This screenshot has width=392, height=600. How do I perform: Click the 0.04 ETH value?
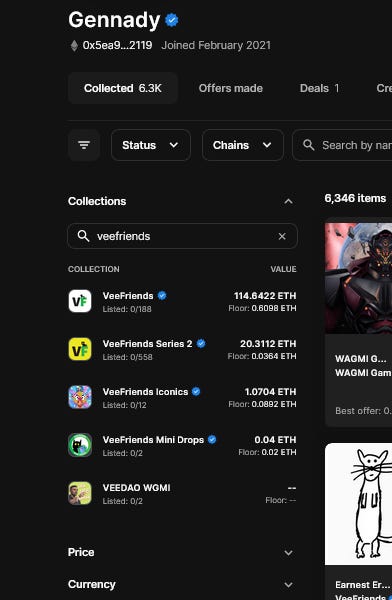275,440
